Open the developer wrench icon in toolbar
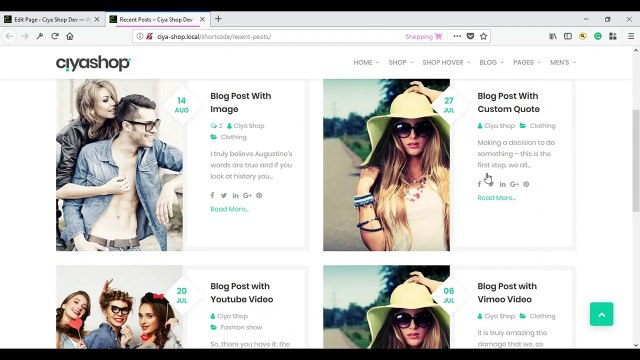The height and width of the screenshot is (360, 640). (x=40, y=36)
